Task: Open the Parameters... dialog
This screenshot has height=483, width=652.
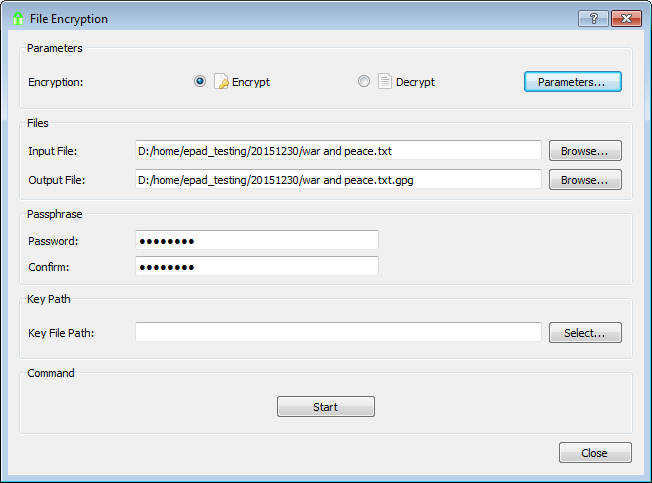Action: (x=573, y=81)
